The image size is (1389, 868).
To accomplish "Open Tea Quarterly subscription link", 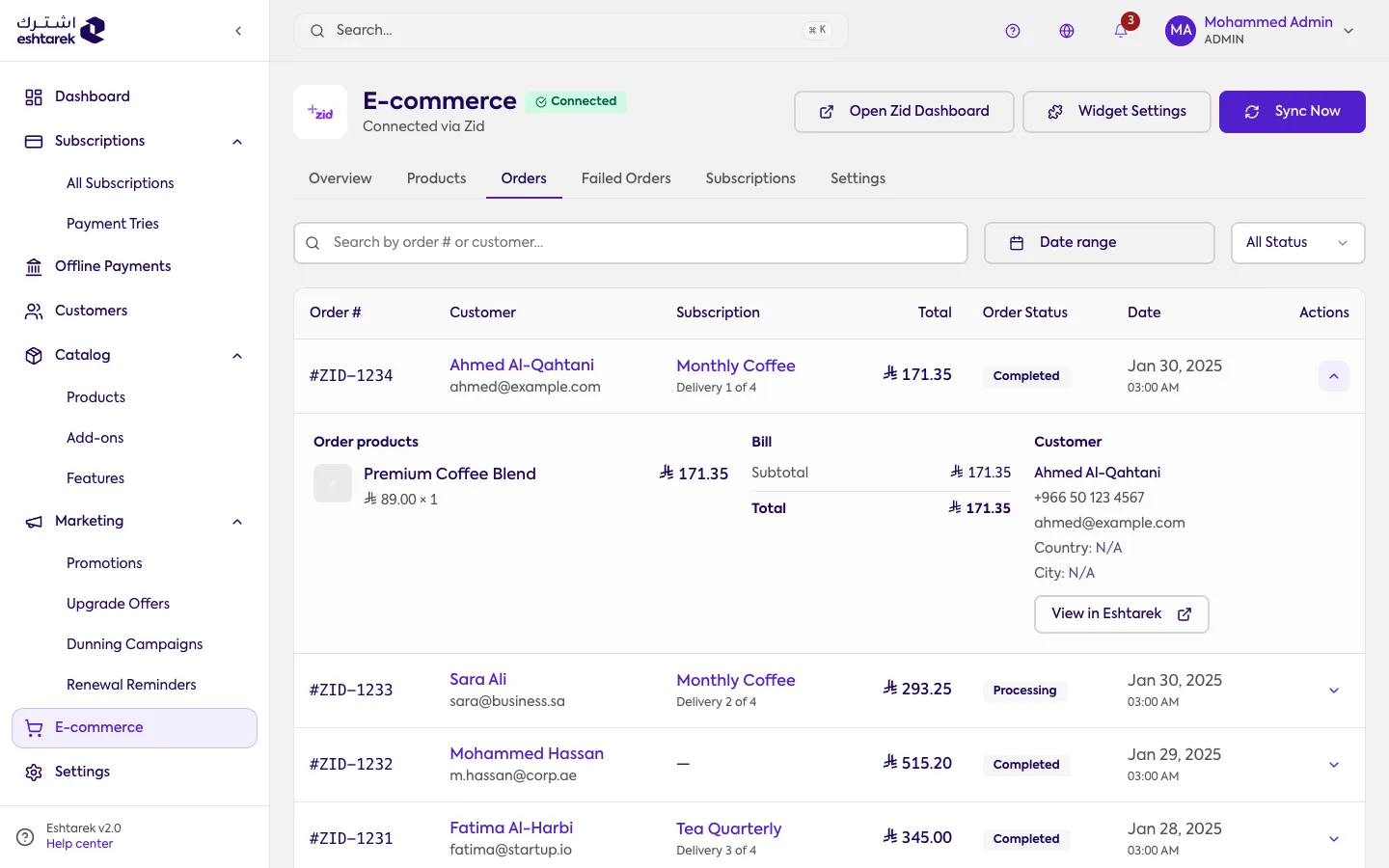I will (729, 829).
